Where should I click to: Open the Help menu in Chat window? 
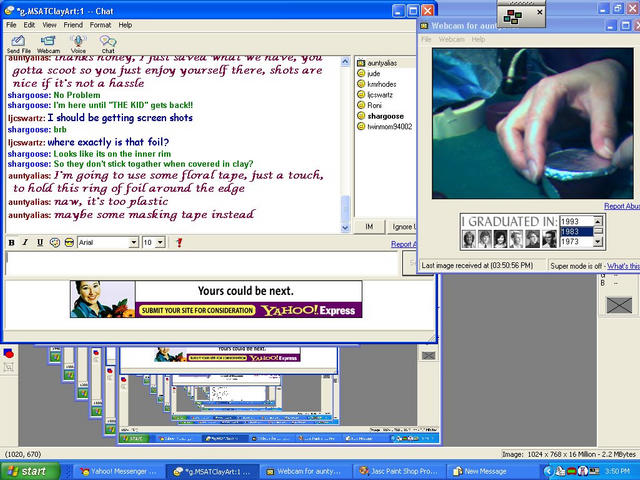(x=125, y=25)
